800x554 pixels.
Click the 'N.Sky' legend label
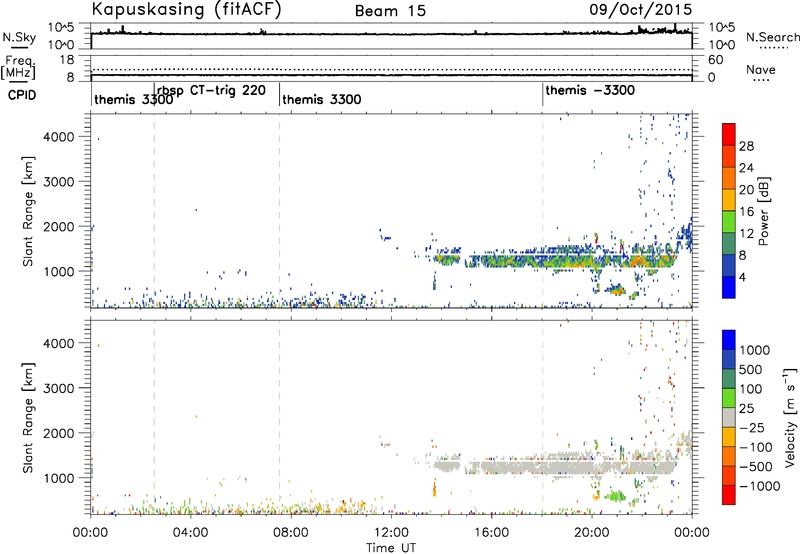[19, 37]
